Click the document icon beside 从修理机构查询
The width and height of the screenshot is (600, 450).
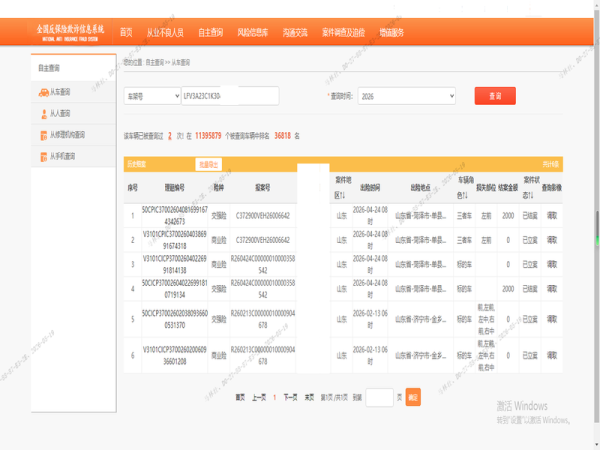[44, 135]
